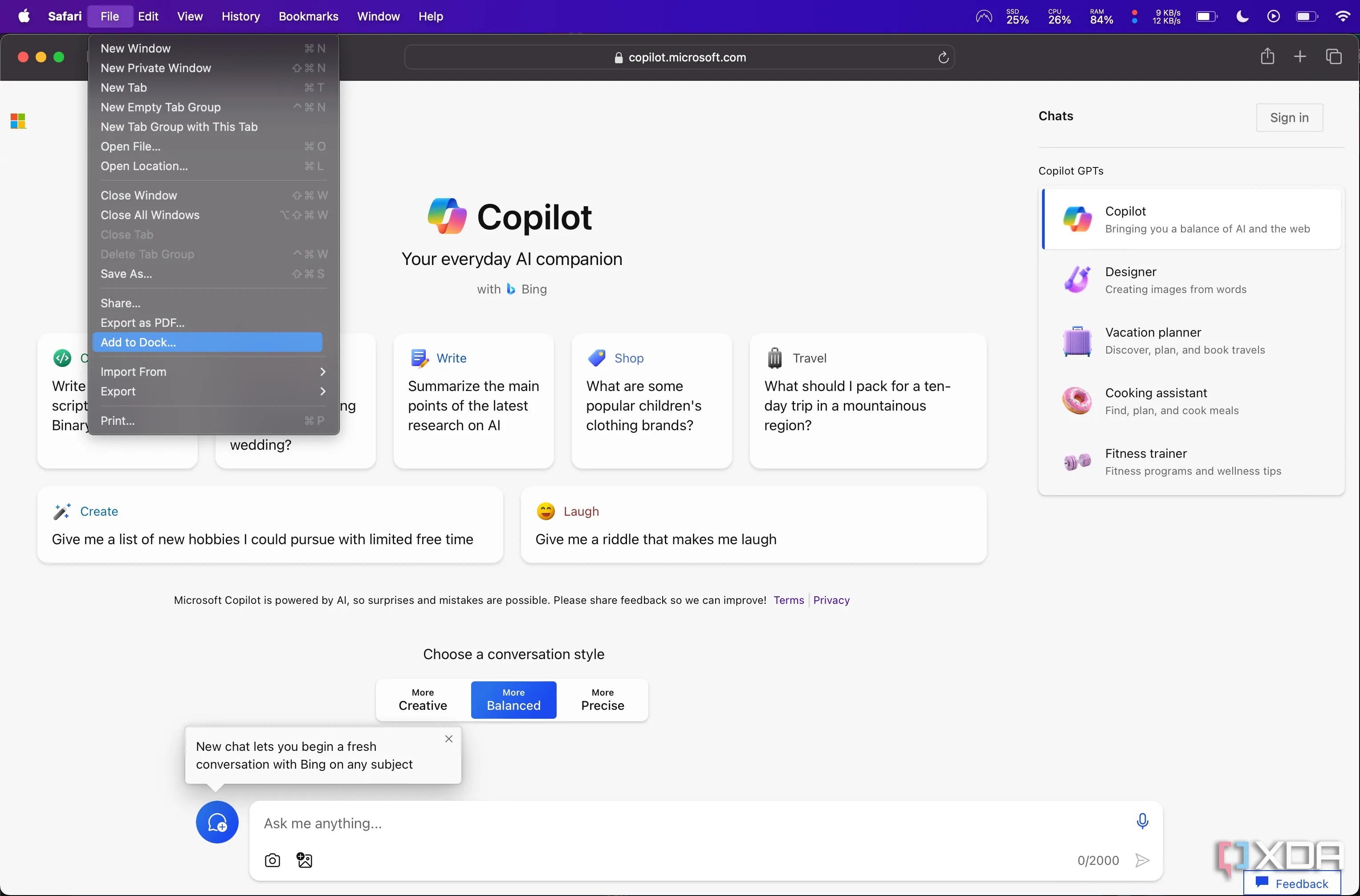The height and width of the screenshot is (896, 1360).
Task: Close the new chat tooltip
Action: click(449, 739)
